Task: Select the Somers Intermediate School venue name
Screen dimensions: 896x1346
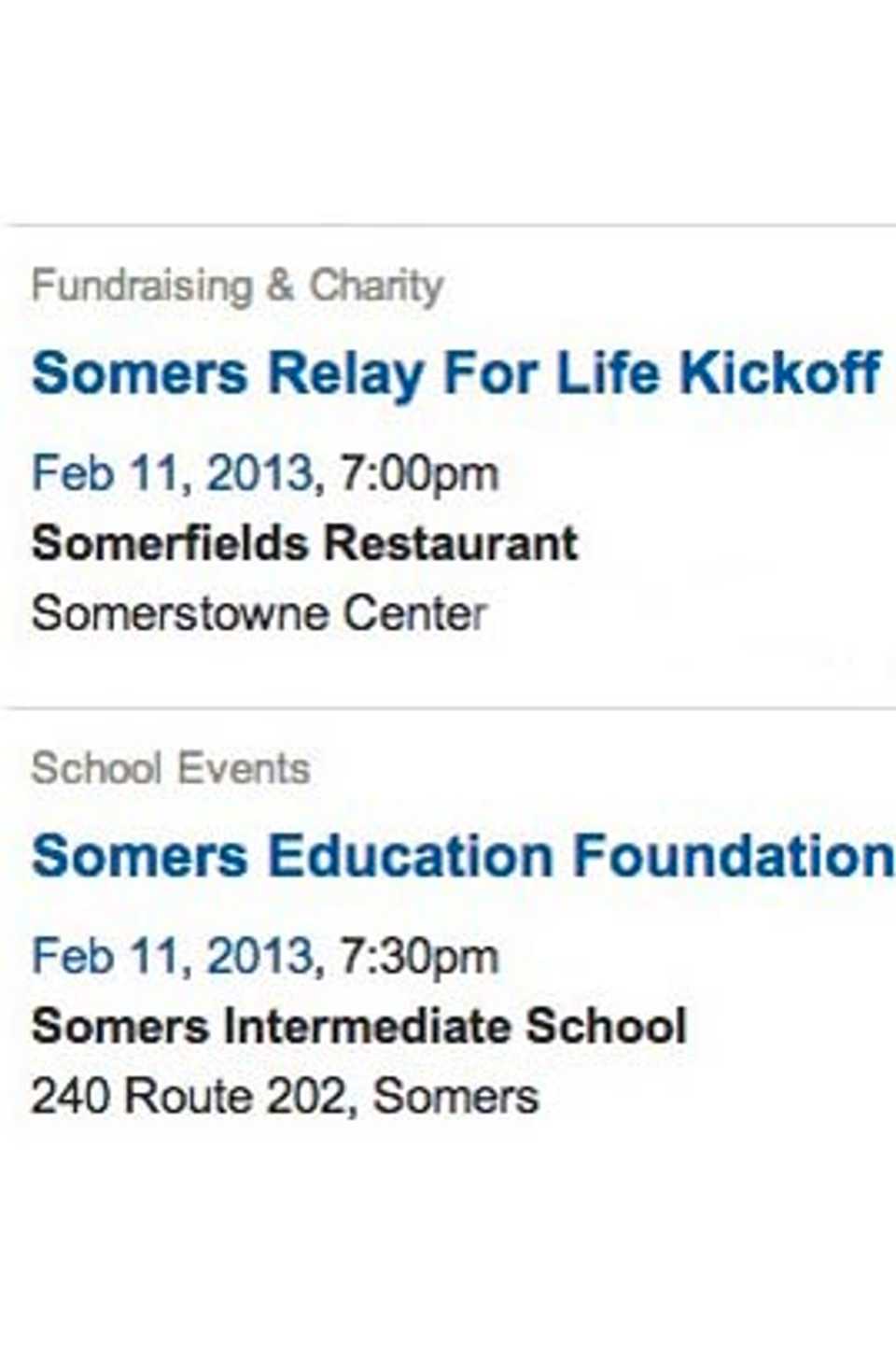Action: [359, 1026]
